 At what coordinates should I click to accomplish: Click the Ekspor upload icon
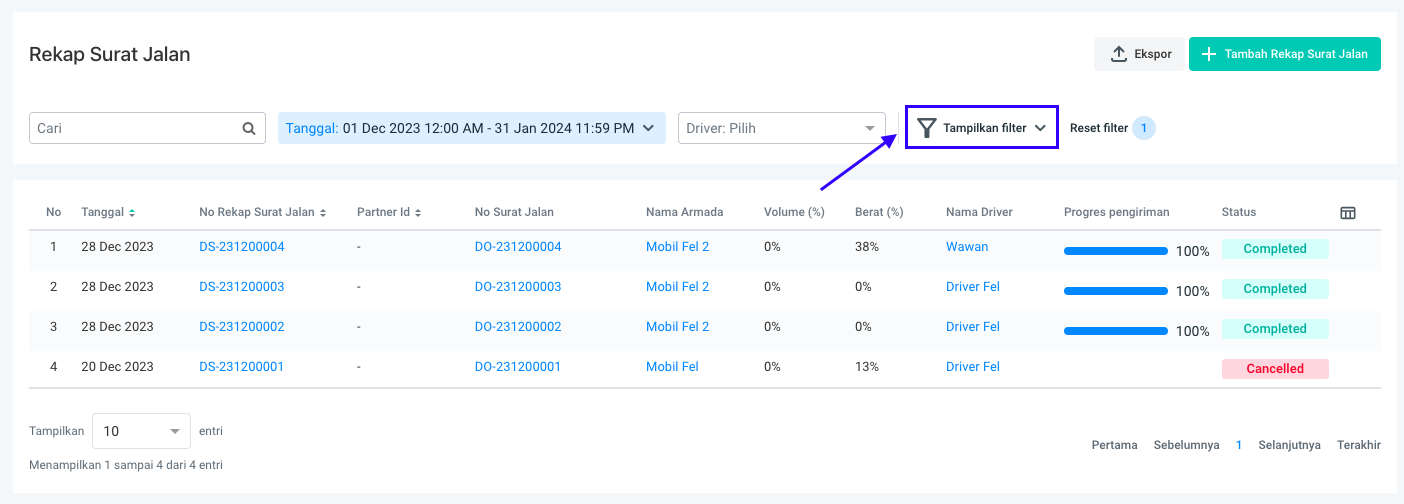pyautogui.click(x=1119, y=54)
